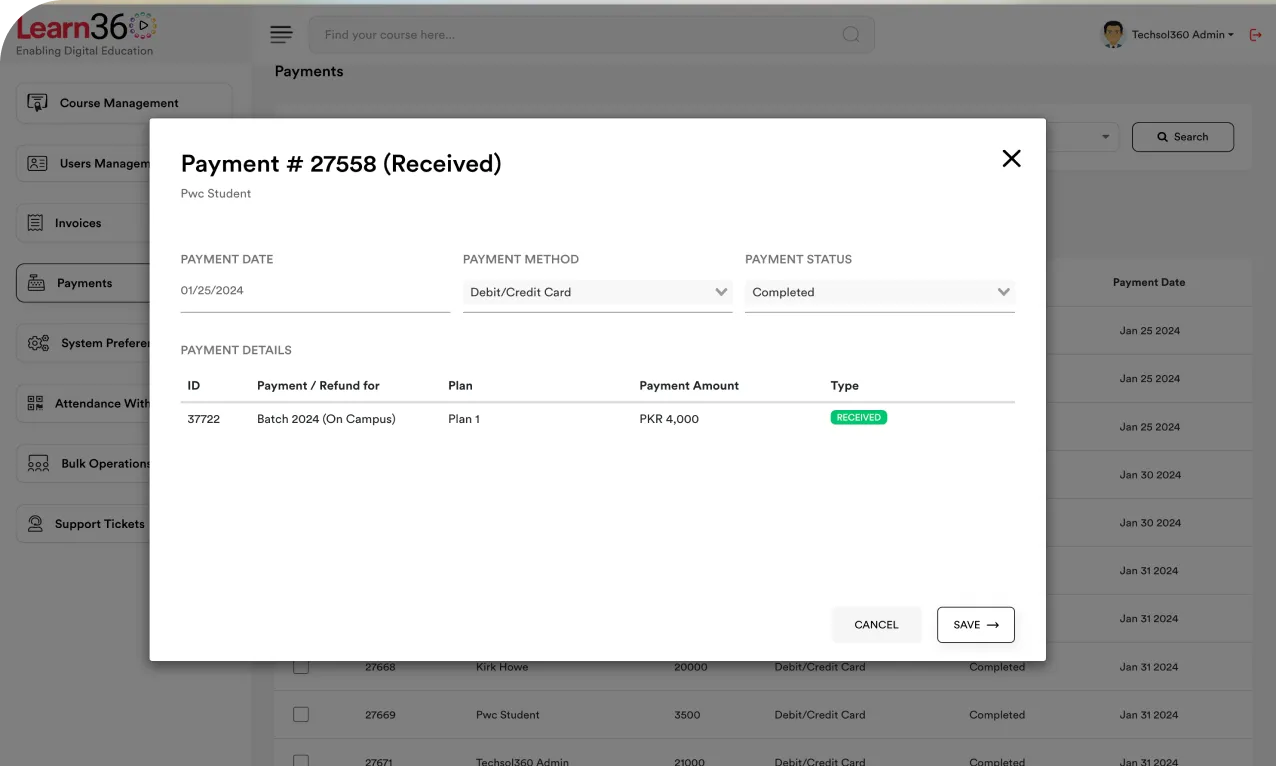Open the filter dropdown beside Search button
Screen dimensions: 1276x766
click(1106, 137)
